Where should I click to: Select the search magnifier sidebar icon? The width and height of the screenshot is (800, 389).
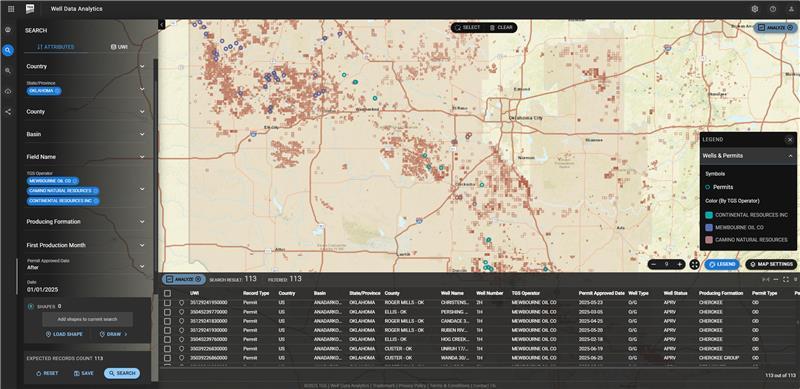point(8,50)
